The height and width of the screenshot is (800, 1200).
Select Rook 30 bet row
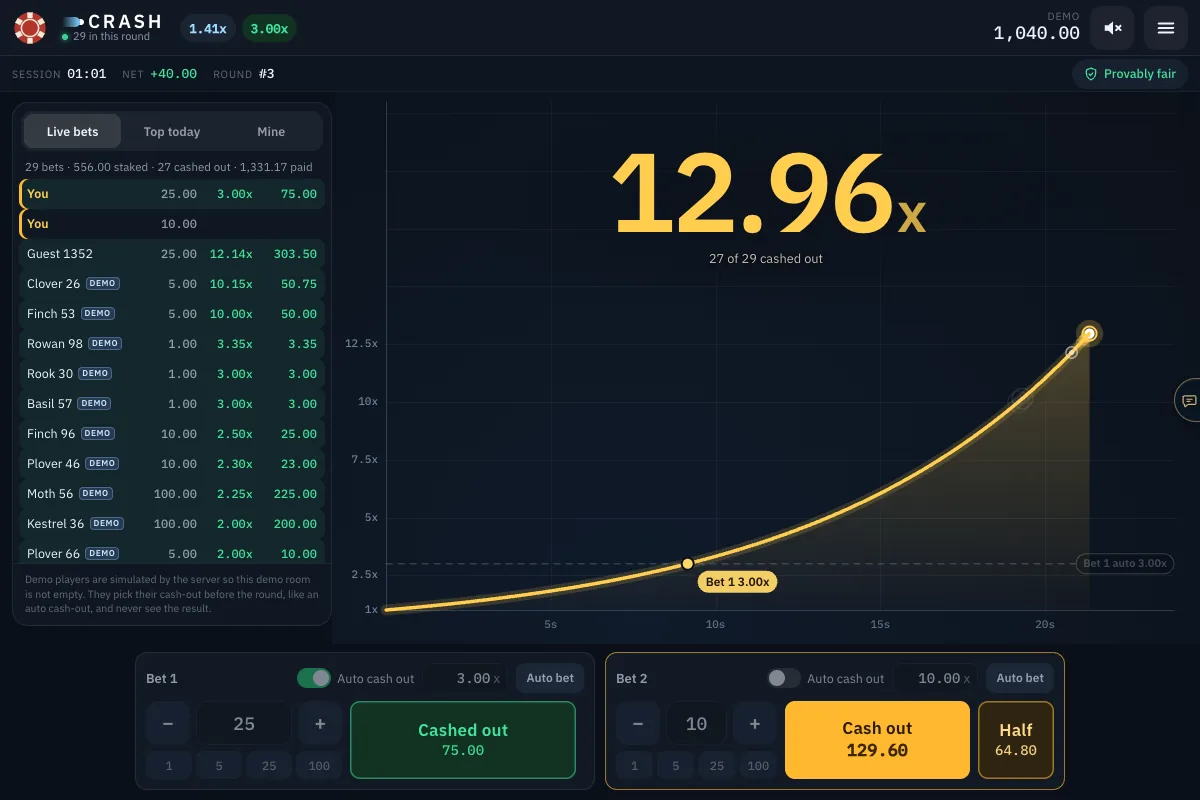pos(172,374)
